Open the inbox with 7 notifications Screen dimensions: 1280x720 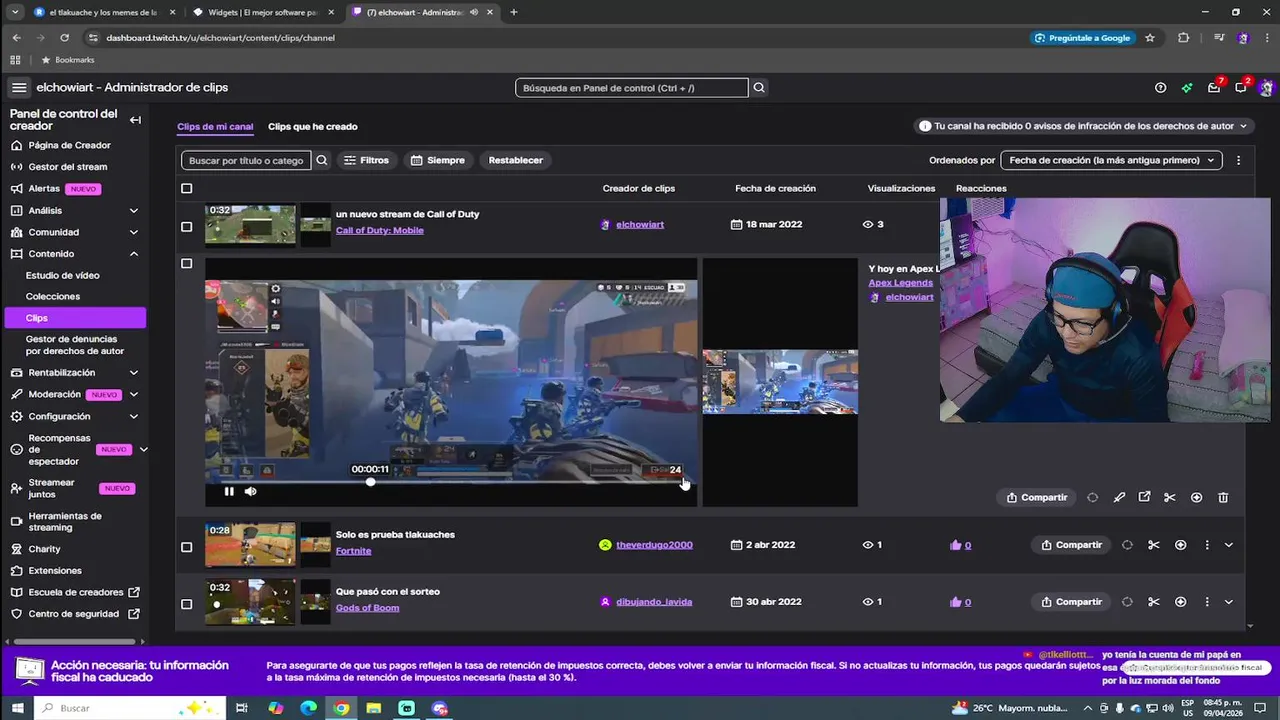coord(1214,88)
